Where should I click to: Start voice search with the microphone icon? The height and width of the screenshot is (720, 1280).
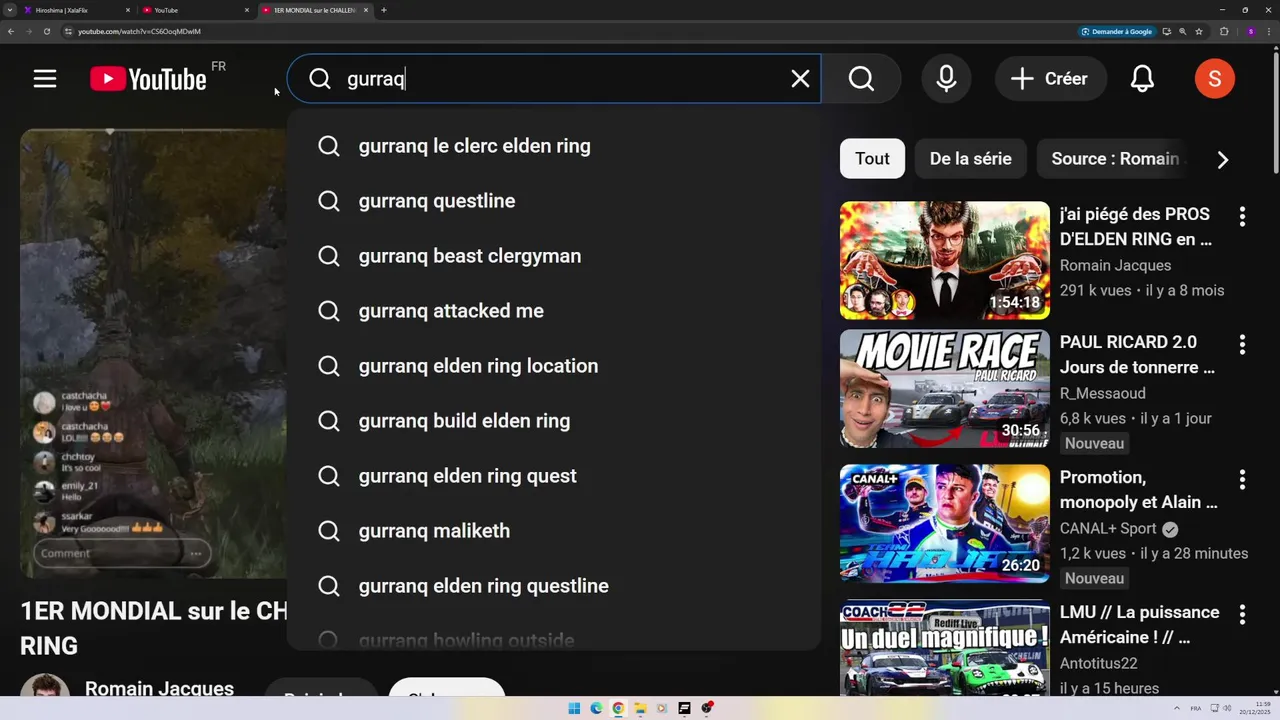(946, 79)
